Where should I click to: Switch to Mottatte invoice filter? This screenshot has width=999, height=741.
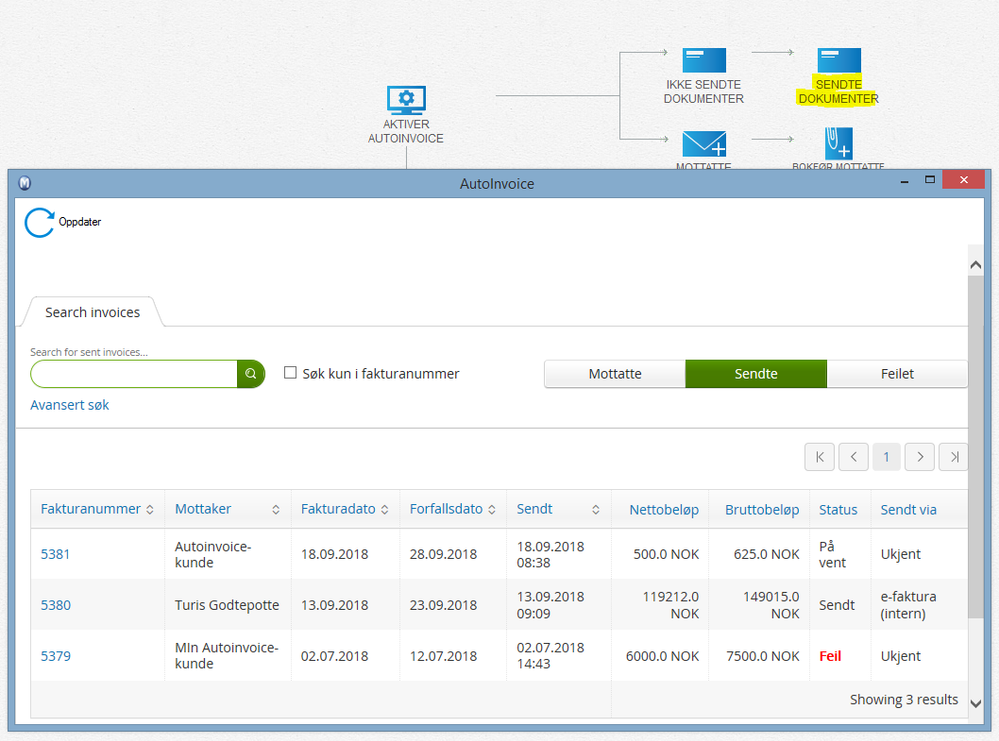tap(615, 374)
